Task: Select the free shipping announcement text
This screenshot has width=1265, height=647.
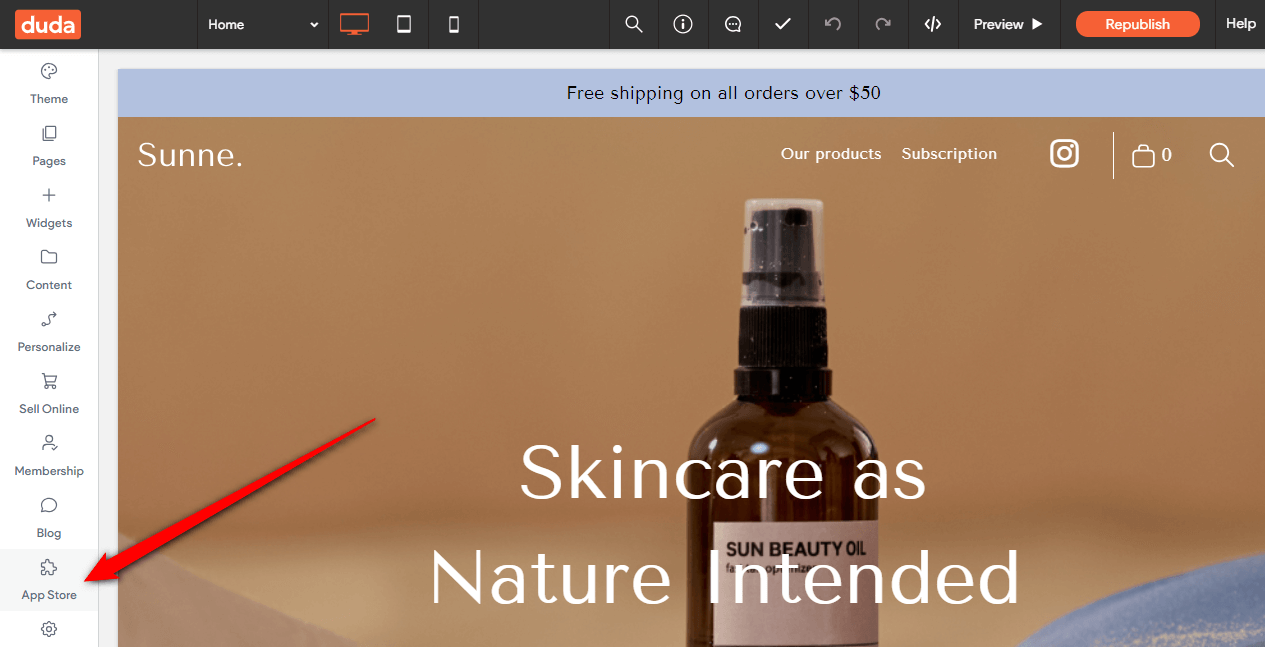Action: (723, 93)
